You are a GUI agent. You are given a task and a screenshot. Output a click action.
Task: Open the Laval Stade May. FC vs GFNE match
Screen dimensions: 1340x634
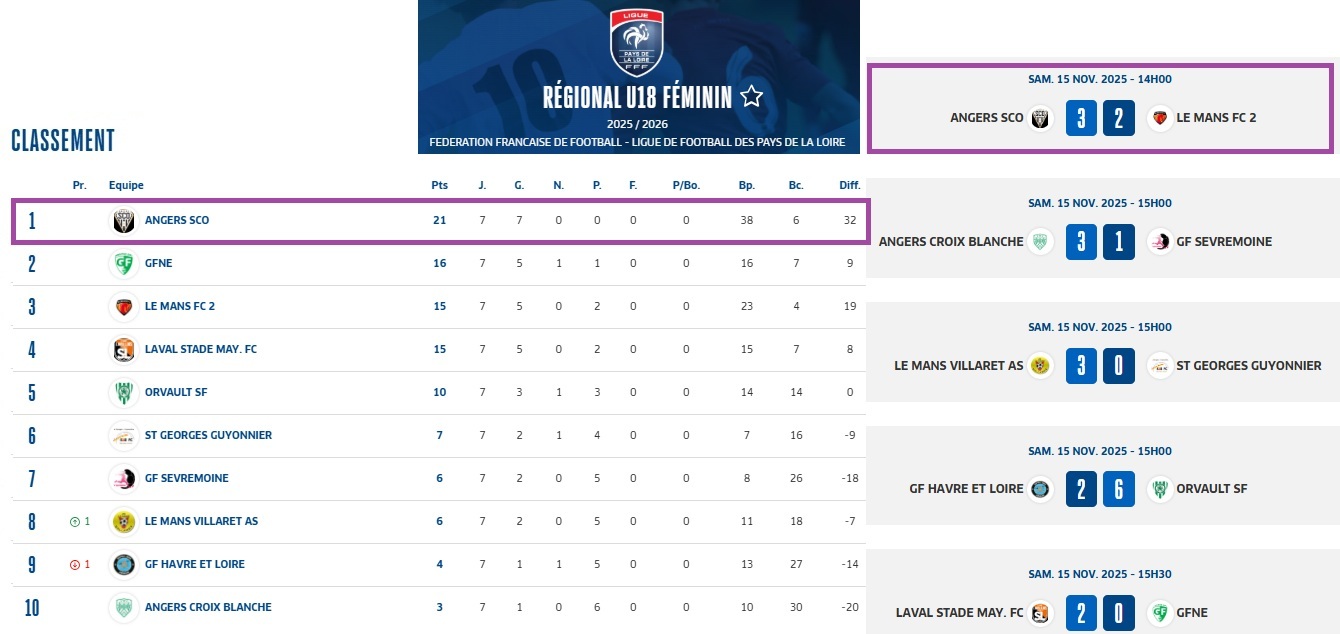[1100, 612]
